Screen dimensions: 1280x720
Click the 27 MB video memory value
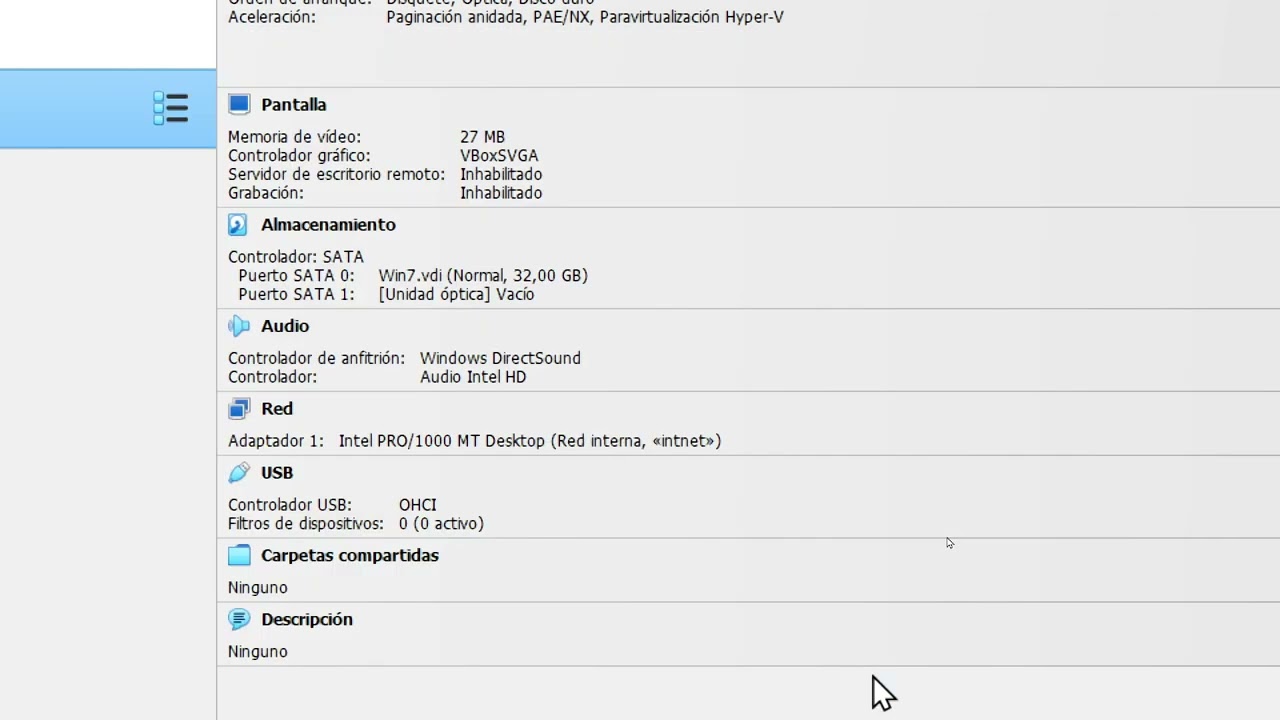point(482,137)
